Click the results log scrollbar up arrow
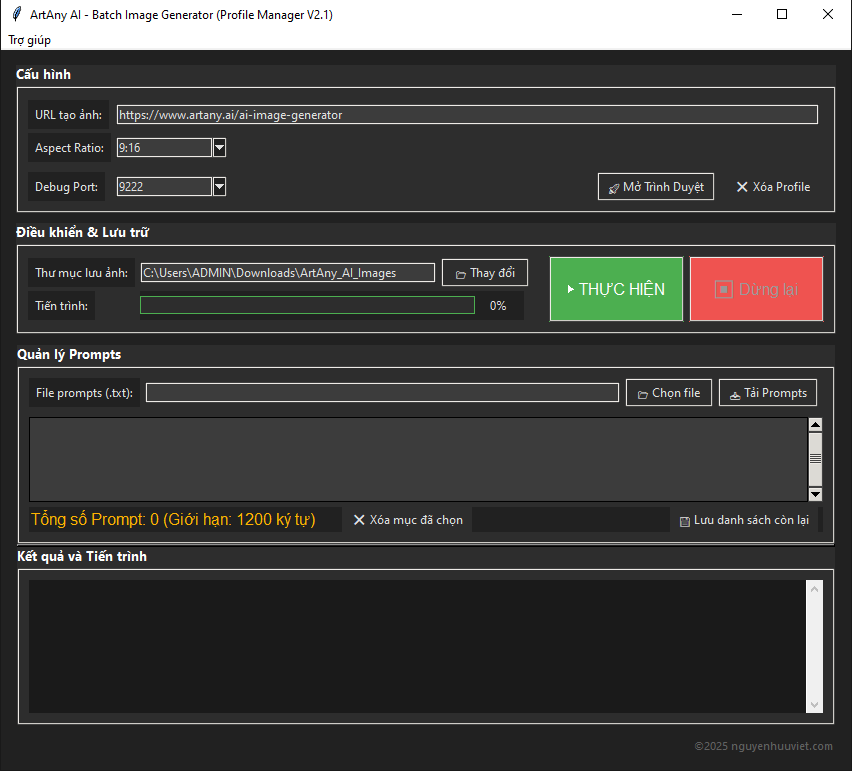852x771 pixels. pos(815,589)
